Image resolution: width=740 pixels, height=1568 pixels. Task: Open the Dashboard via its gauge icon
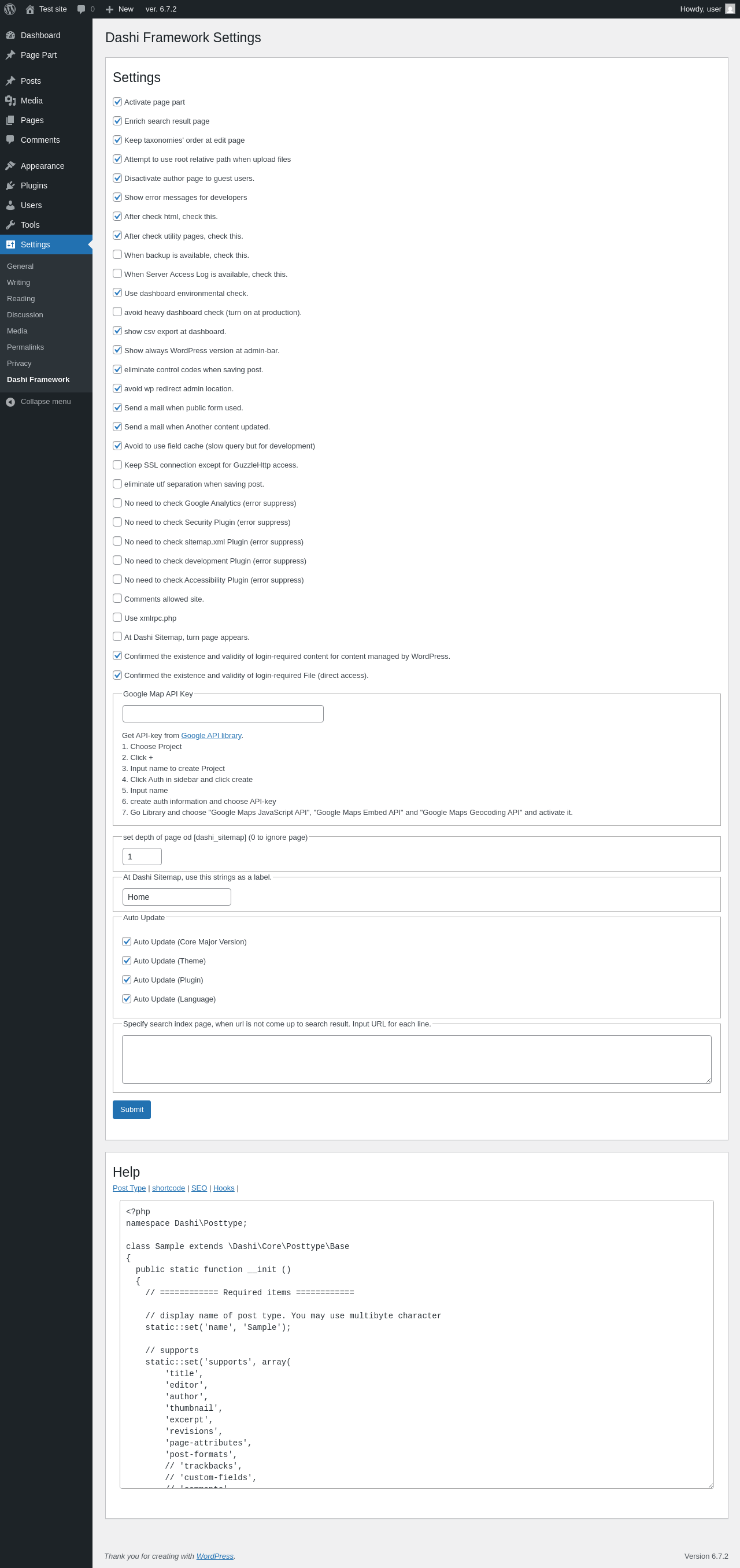tap(10, 35)
